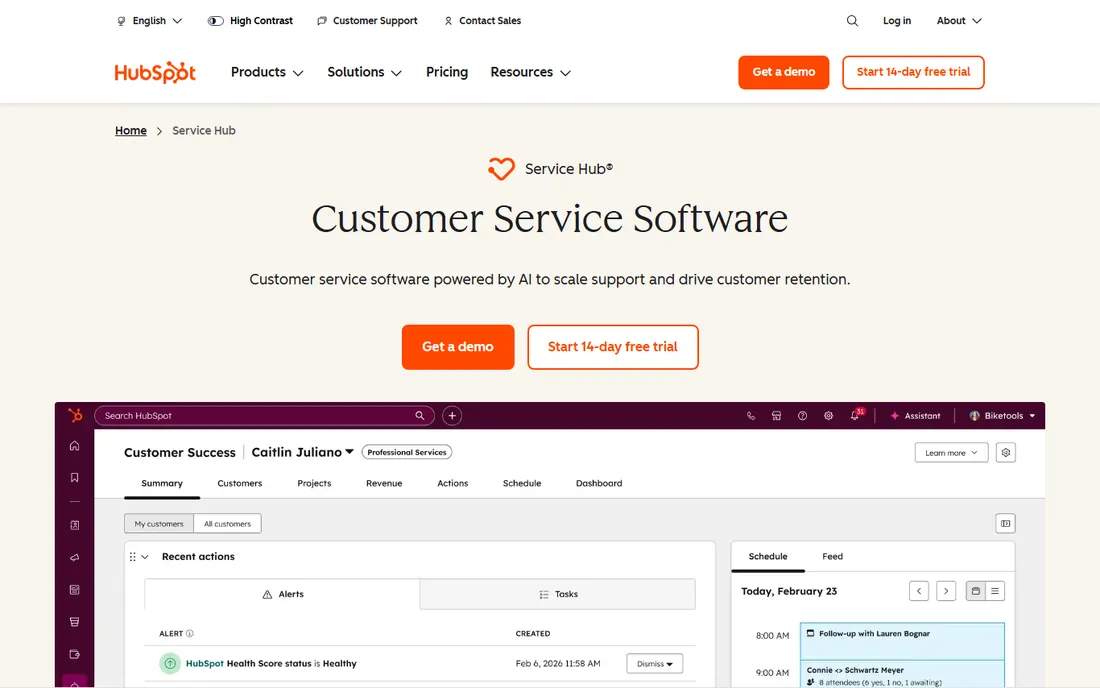Go to Home breadcrumb link
Viewport: 1100px width, 688px height.
pos(130,130)
